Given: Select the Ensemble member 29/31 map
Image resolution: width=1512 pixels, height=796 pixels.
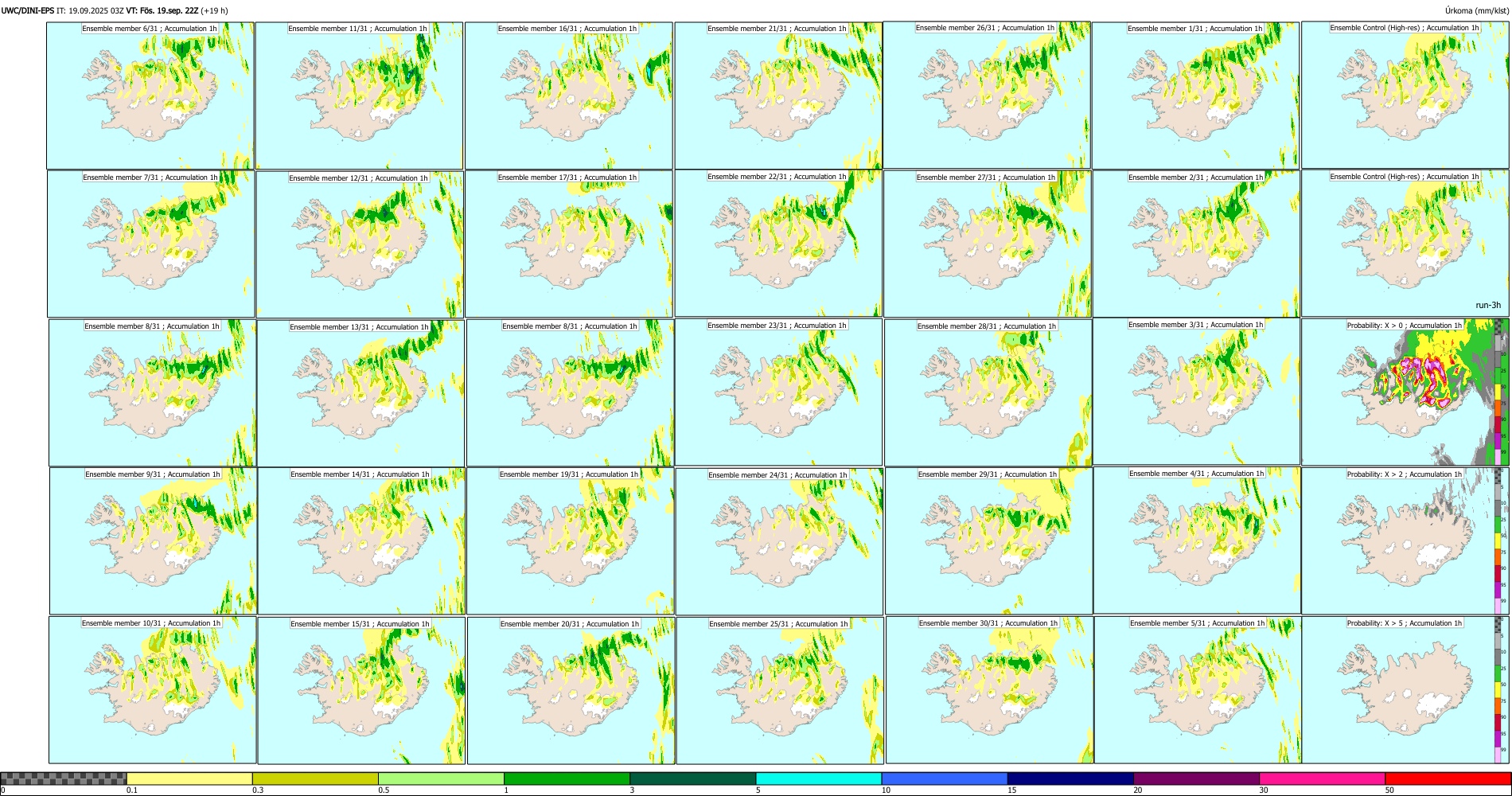Looking at the screenshot, I should pos(989,540).
